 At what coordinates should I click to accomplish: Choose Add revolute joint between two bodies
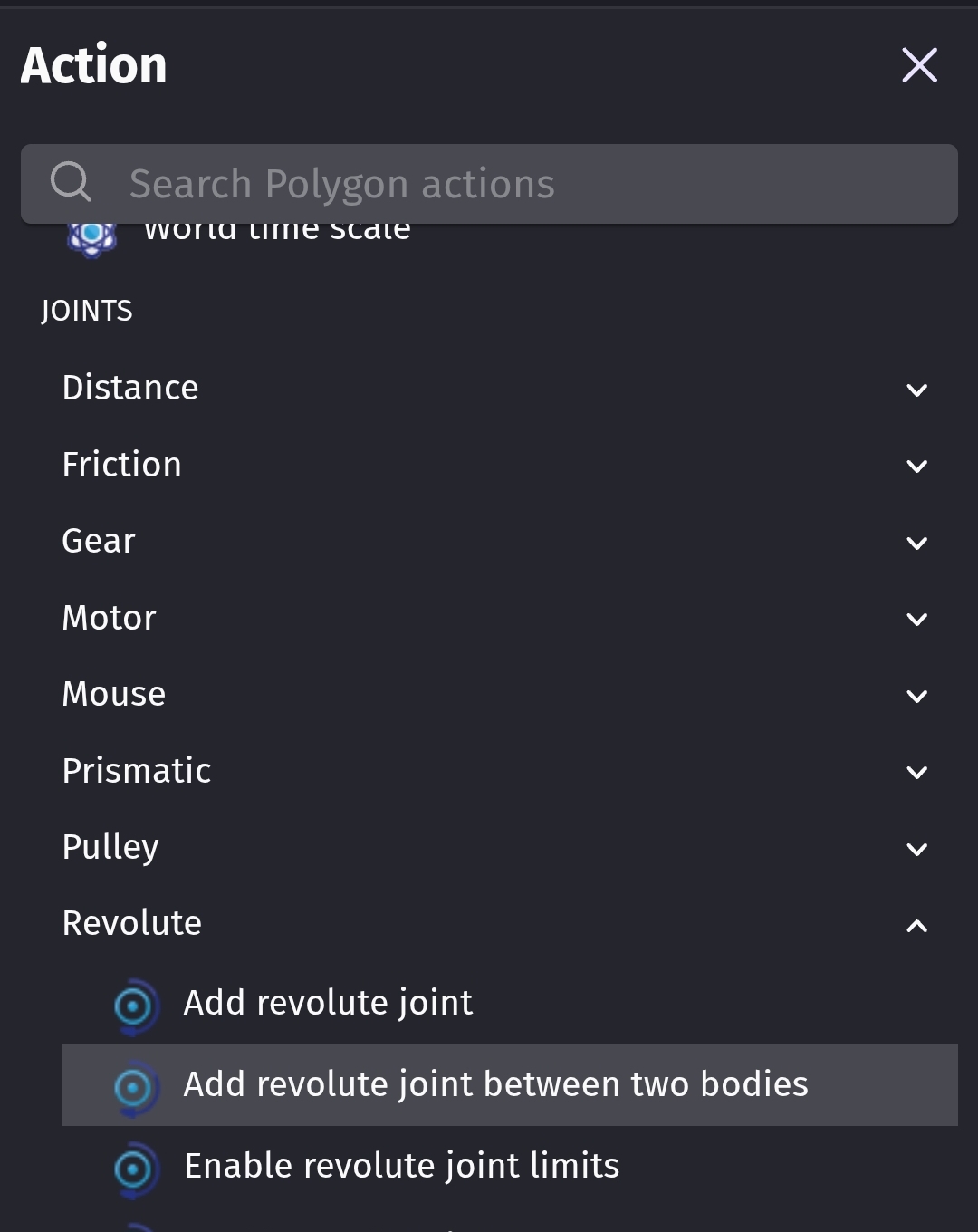tap(495, 1084)
